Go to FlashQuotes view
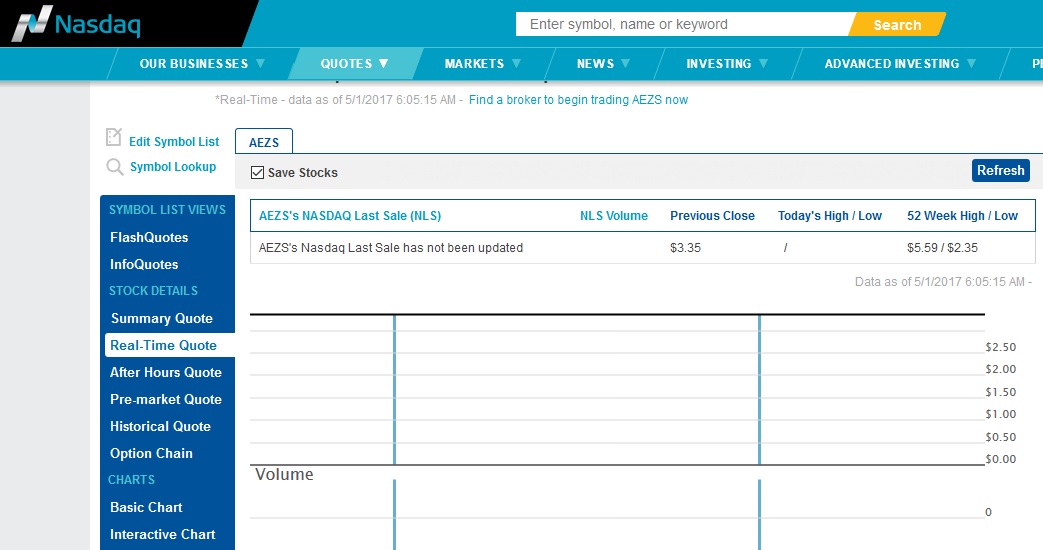The width and height of the screenshot is (1043, 550). (149, 237)
